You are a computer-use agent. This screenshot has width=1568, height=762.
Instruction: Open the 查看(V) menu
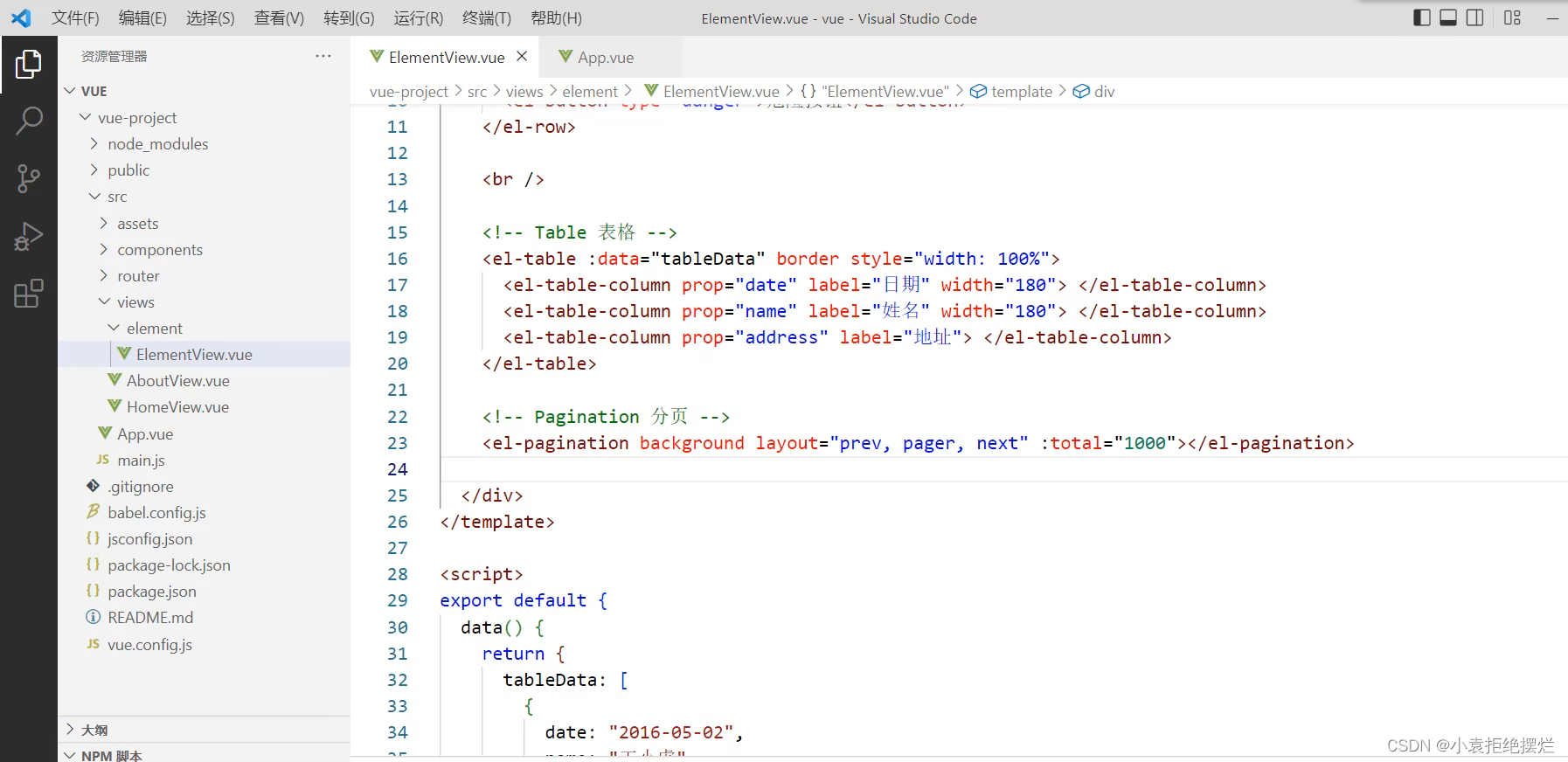click(x=279, y=18)
